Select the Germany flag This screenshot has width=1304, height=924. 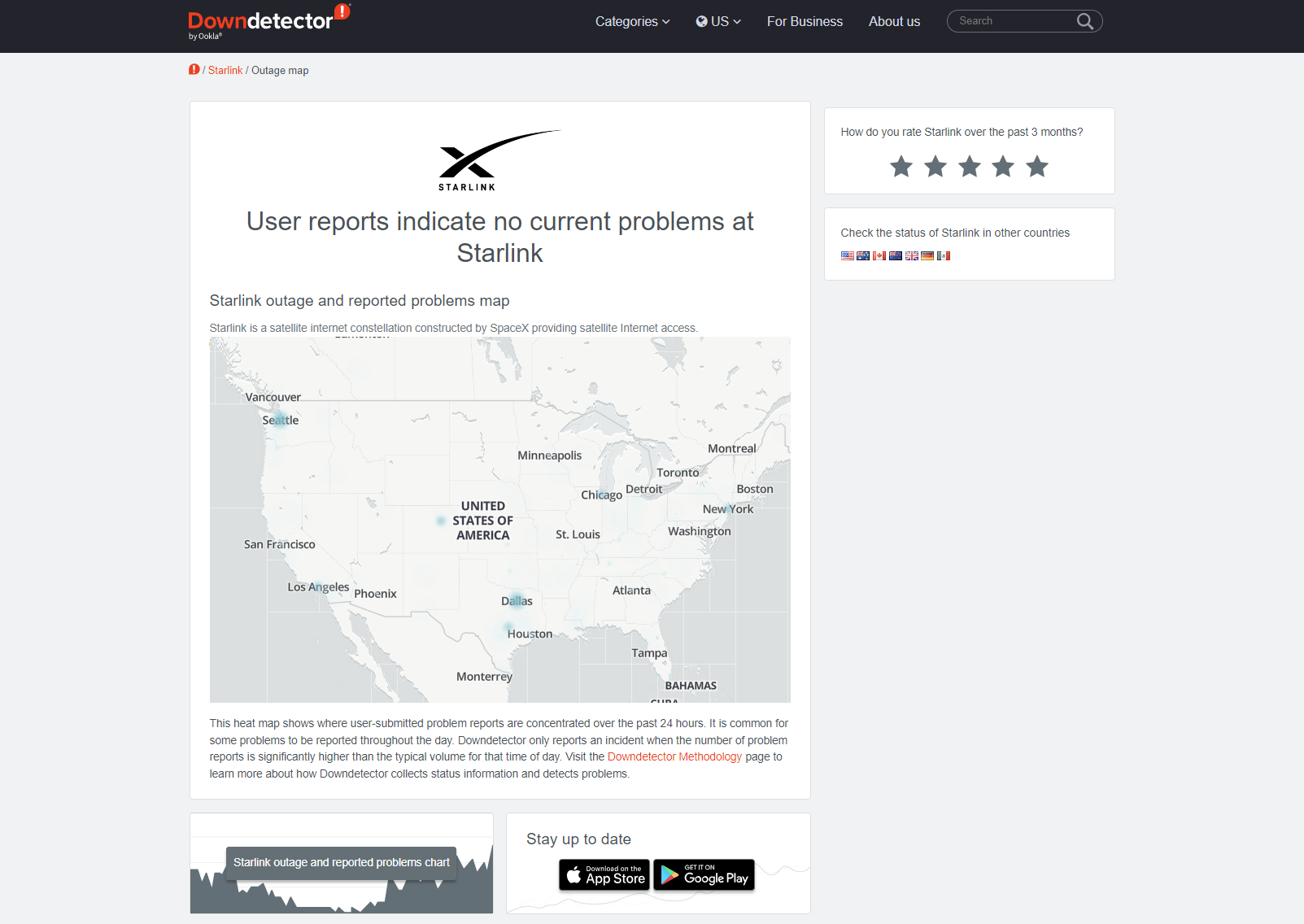(x=927, y=255)
